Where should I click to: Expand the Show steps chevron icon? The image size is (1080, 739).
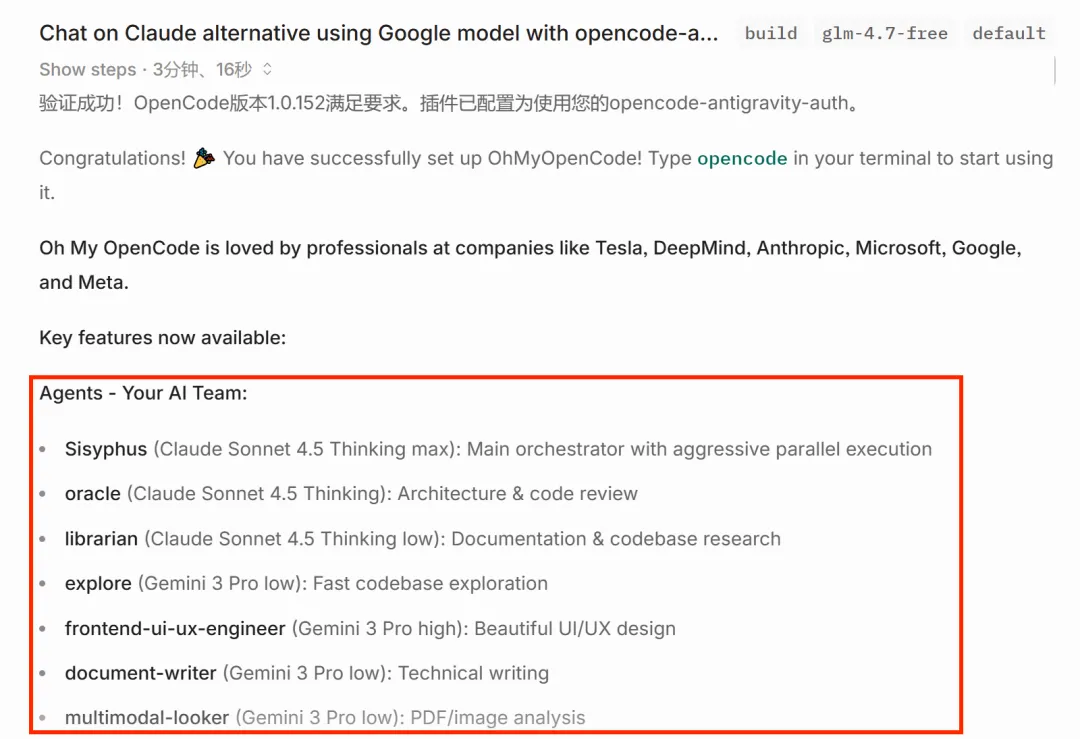point(267,70)
